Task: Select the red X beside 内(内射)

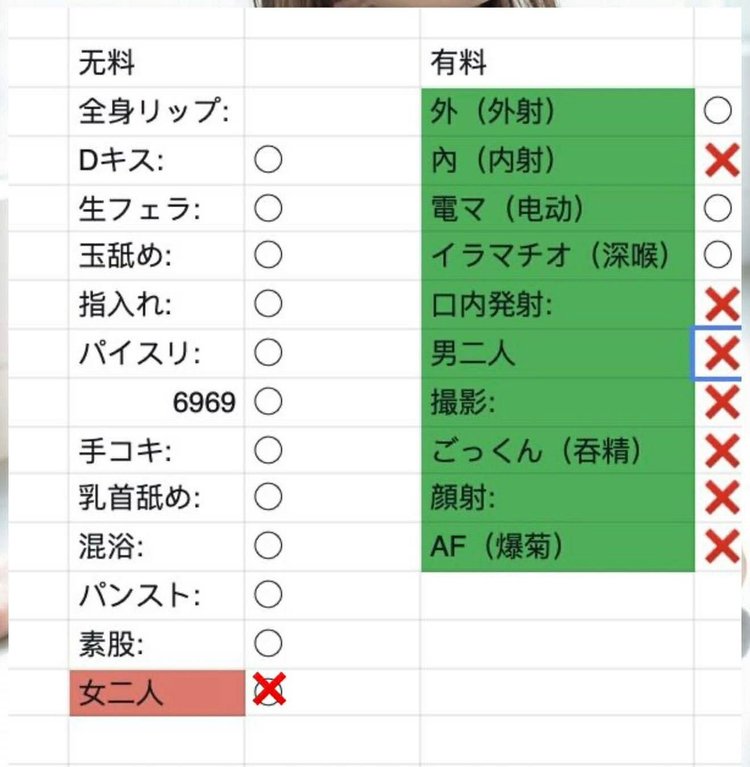Action: [721, 160]
